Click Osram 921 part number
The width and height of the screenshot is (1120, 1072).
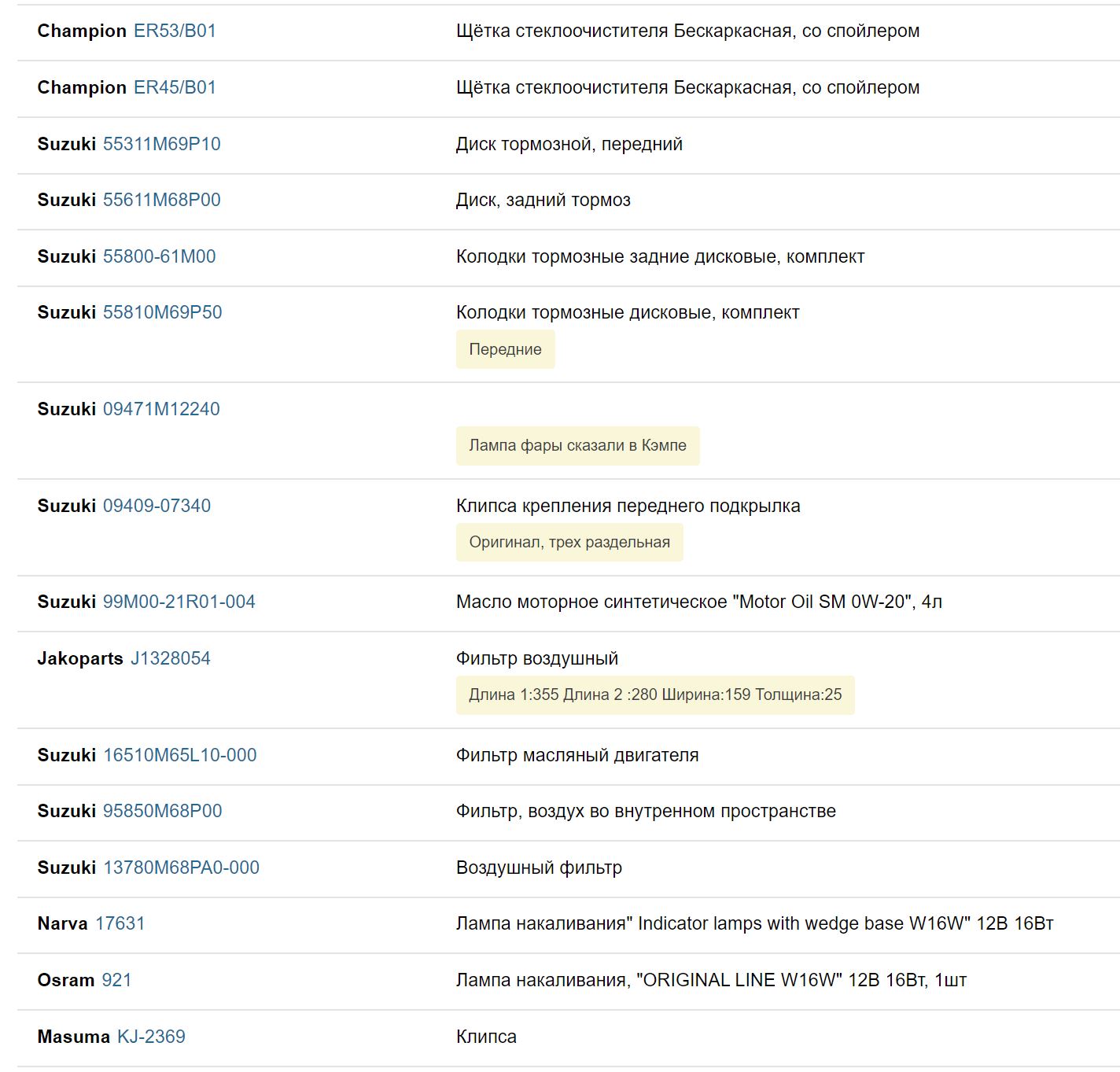(x=116, y=980)
